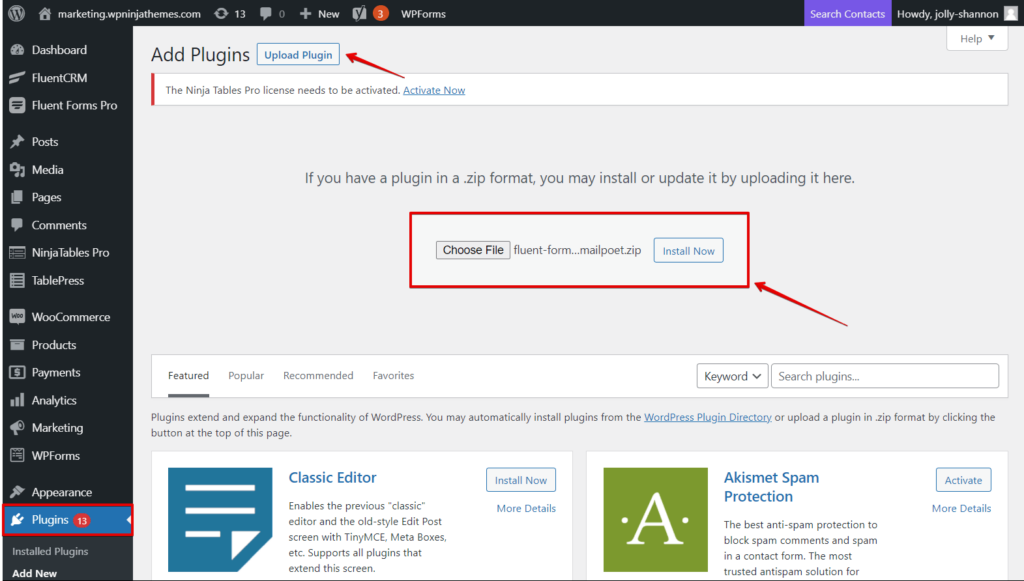Click the Plugins plug icon in sidebar
Viewport: 1024px width, 581px height.
pyautogui.click(x=18, y=520)
